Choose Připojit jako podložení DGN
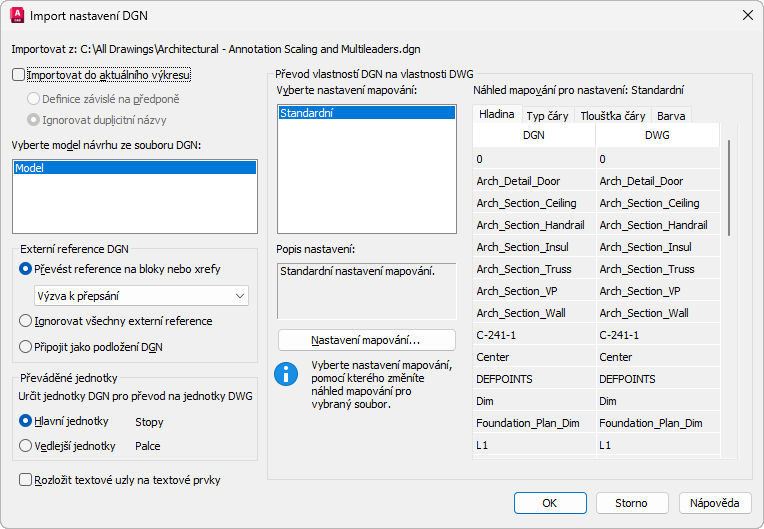The image size is (764, 529). 26,346
